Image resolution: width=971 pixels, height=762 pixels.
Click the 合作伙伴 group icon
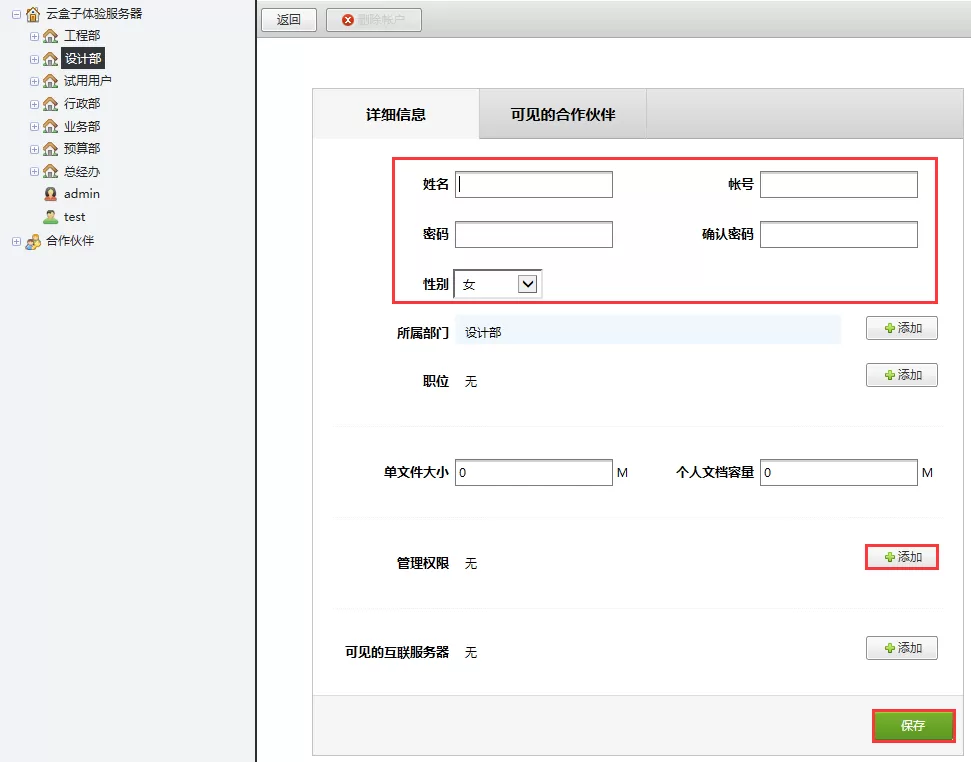click(33, 241)
